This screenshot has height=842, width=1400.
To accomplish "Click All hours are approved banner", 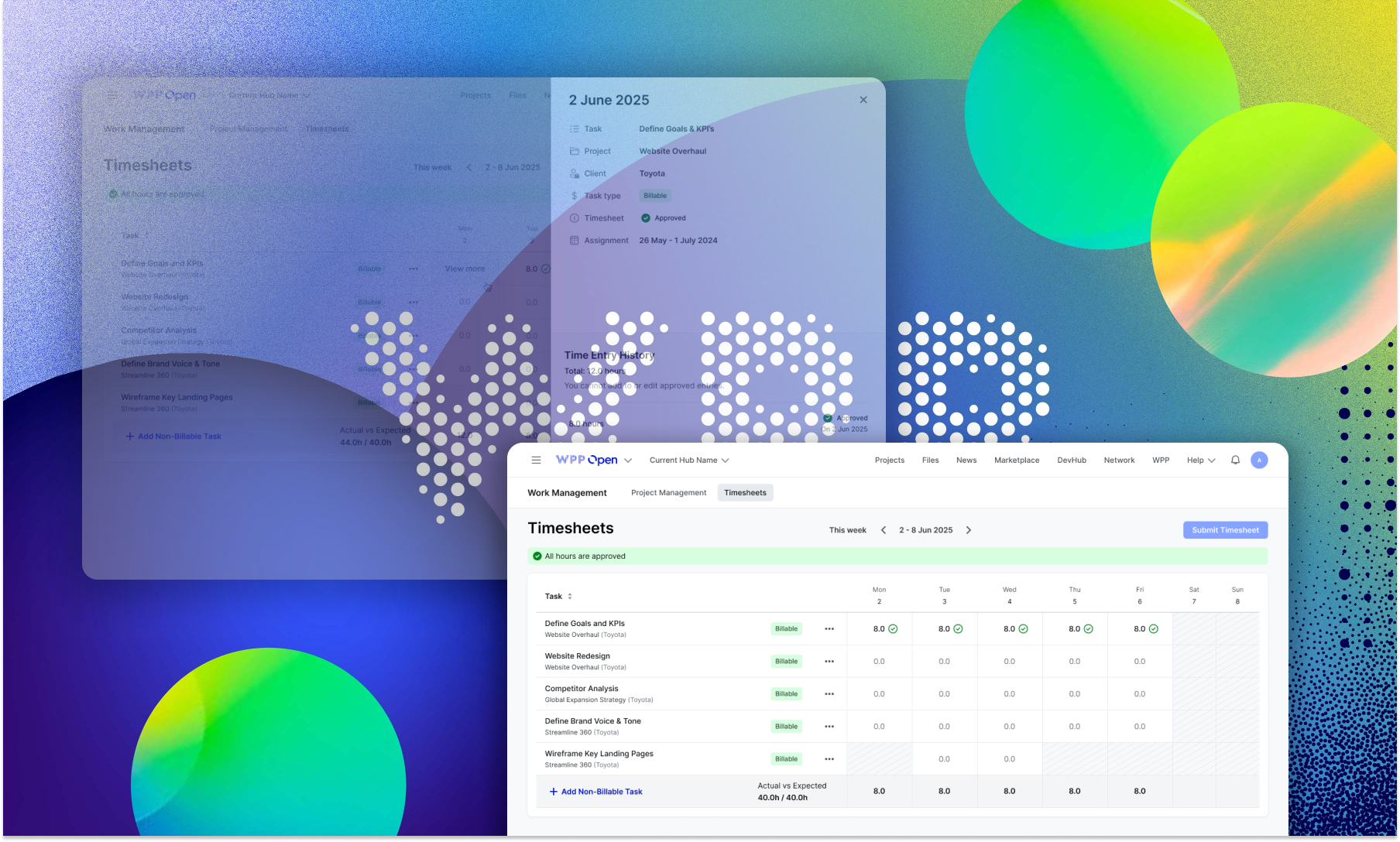I will (x=897, y=556).
